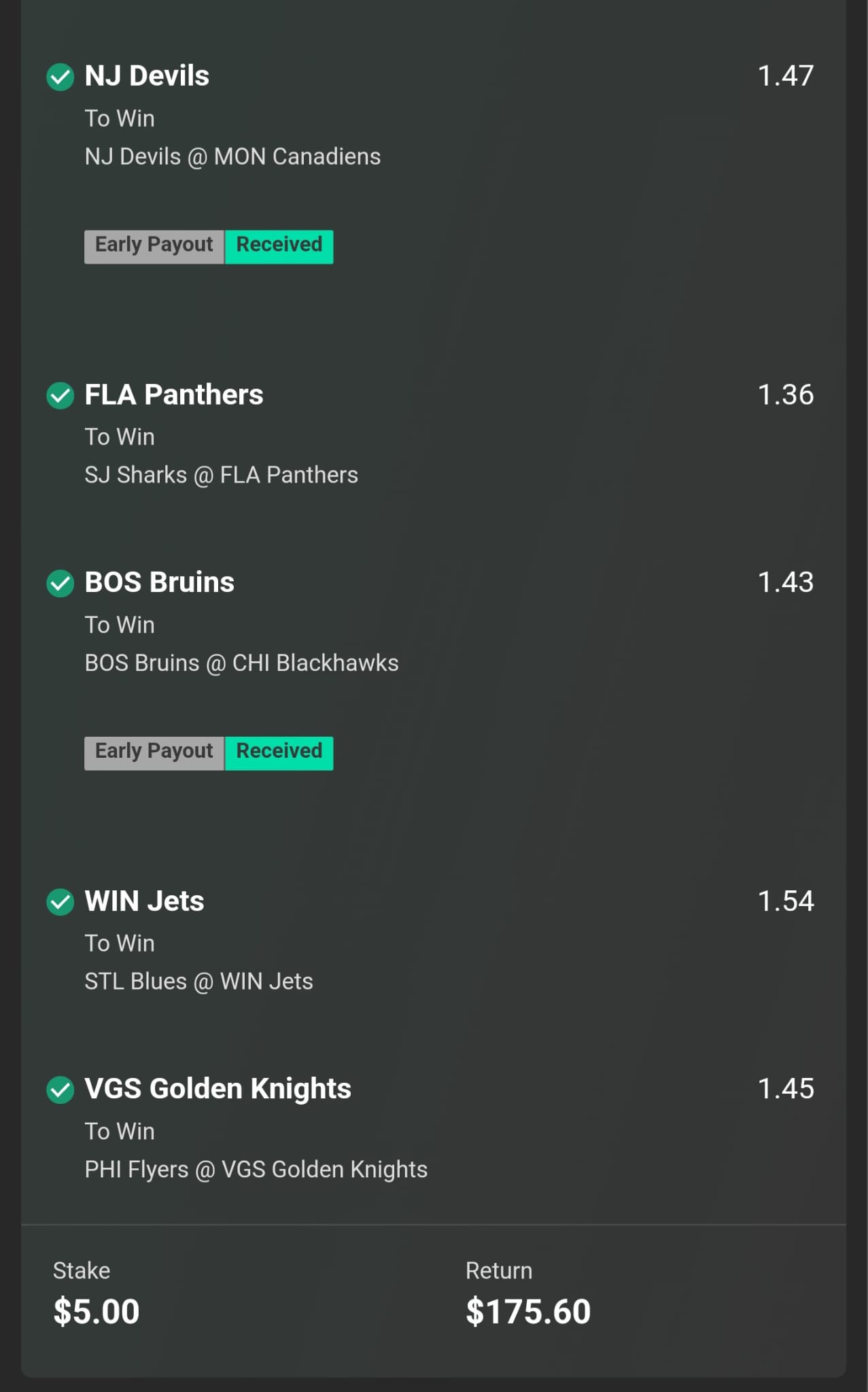
Task: Click the green checkmark beside VGS Golden Knights
Action: click(60, 1090)
